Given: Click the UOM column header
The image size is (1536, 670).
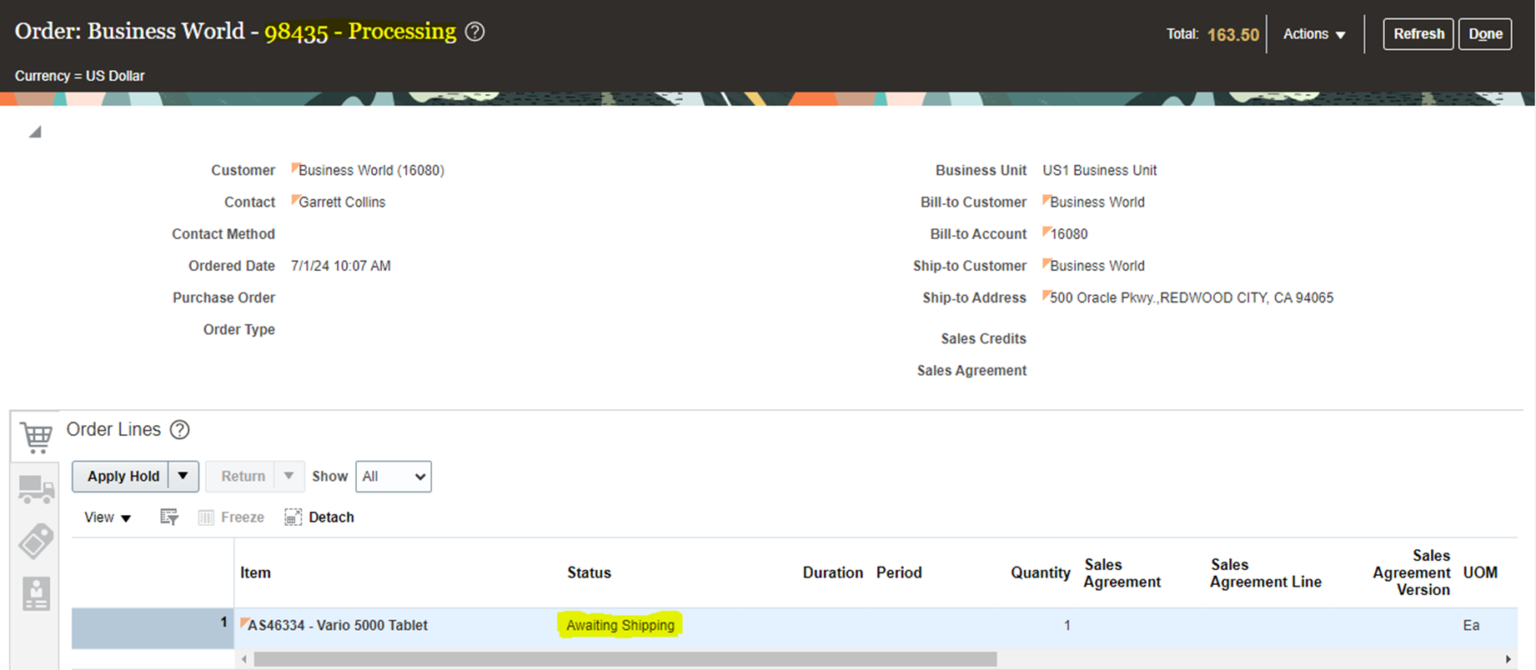Looking at the screenshot, I should (1480, 573).
